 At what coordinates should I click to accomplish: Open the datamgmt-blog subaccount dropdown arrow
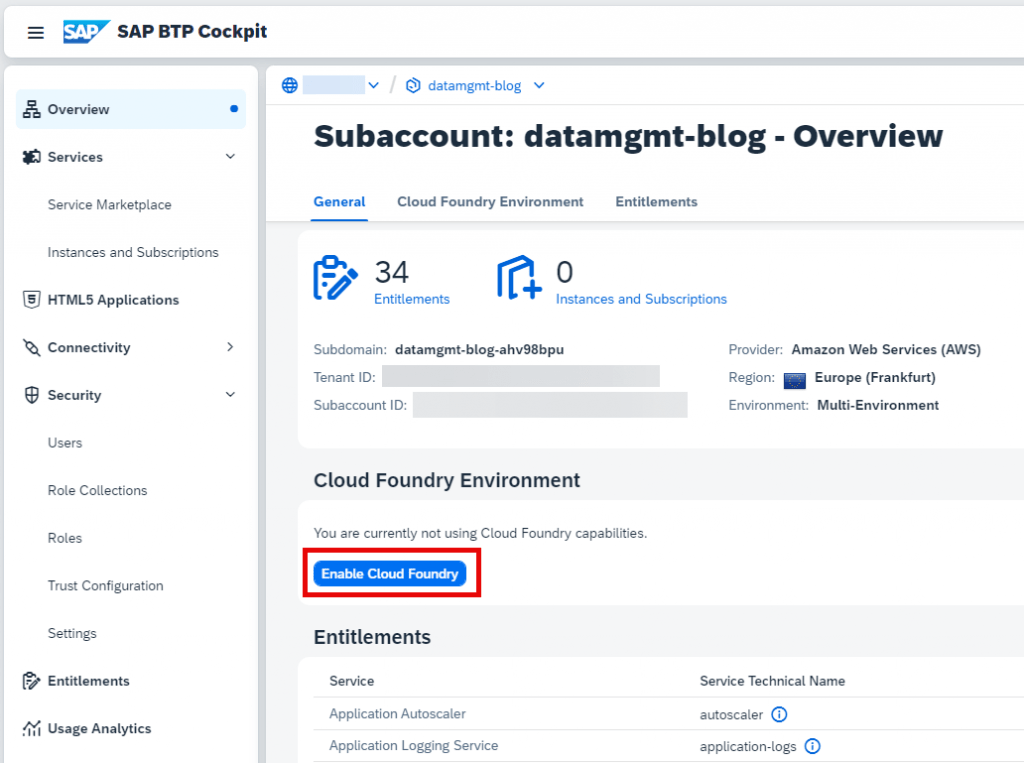click(539, 86)
